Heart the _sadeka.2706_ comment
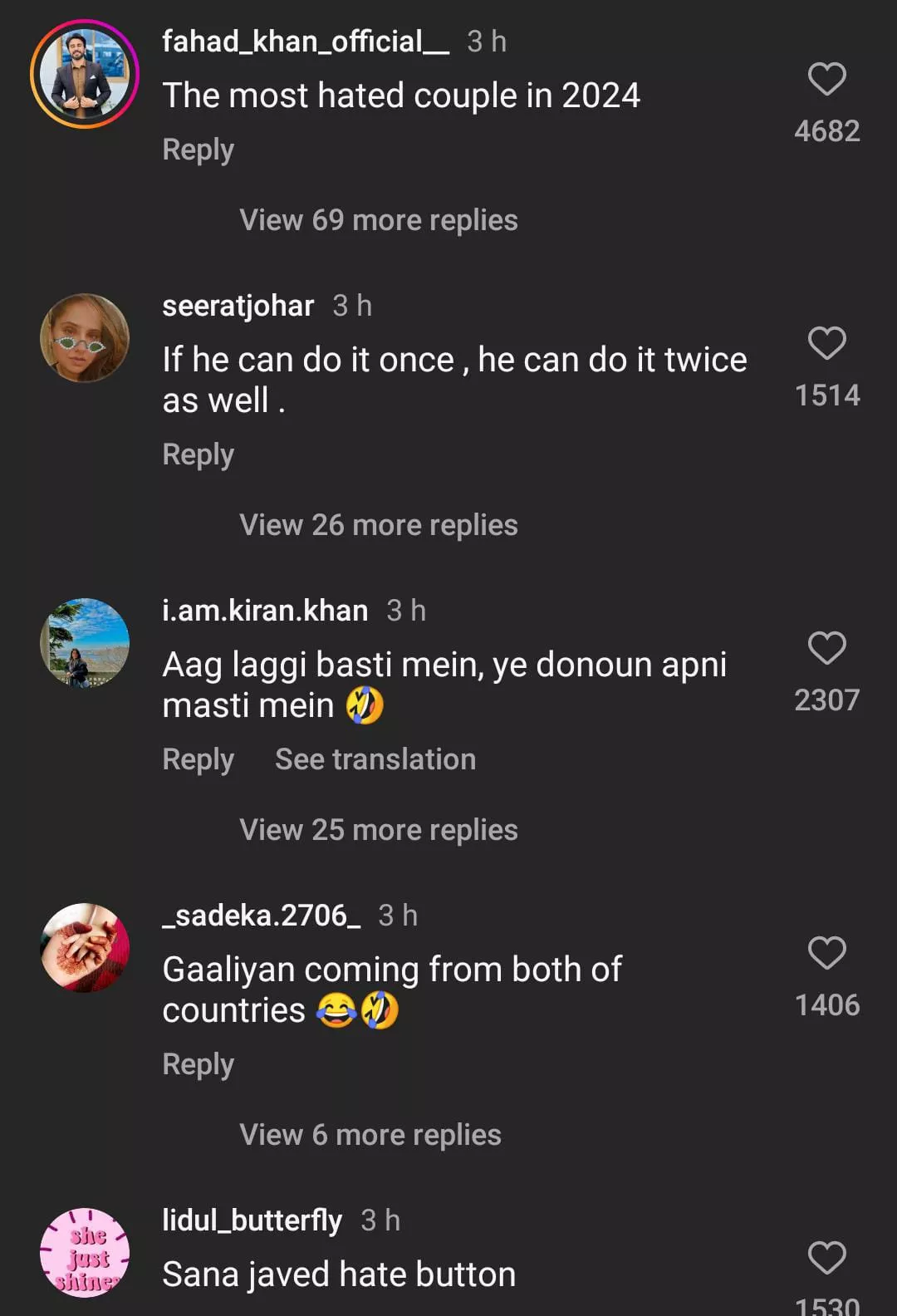897x1316 pixels. [x=826, y=953]
